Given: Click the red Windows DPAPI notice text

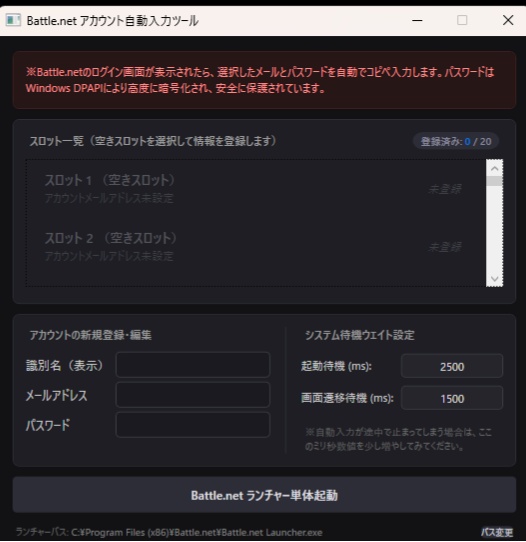Looking at the screenshot, I should click(x=260, y=80).
